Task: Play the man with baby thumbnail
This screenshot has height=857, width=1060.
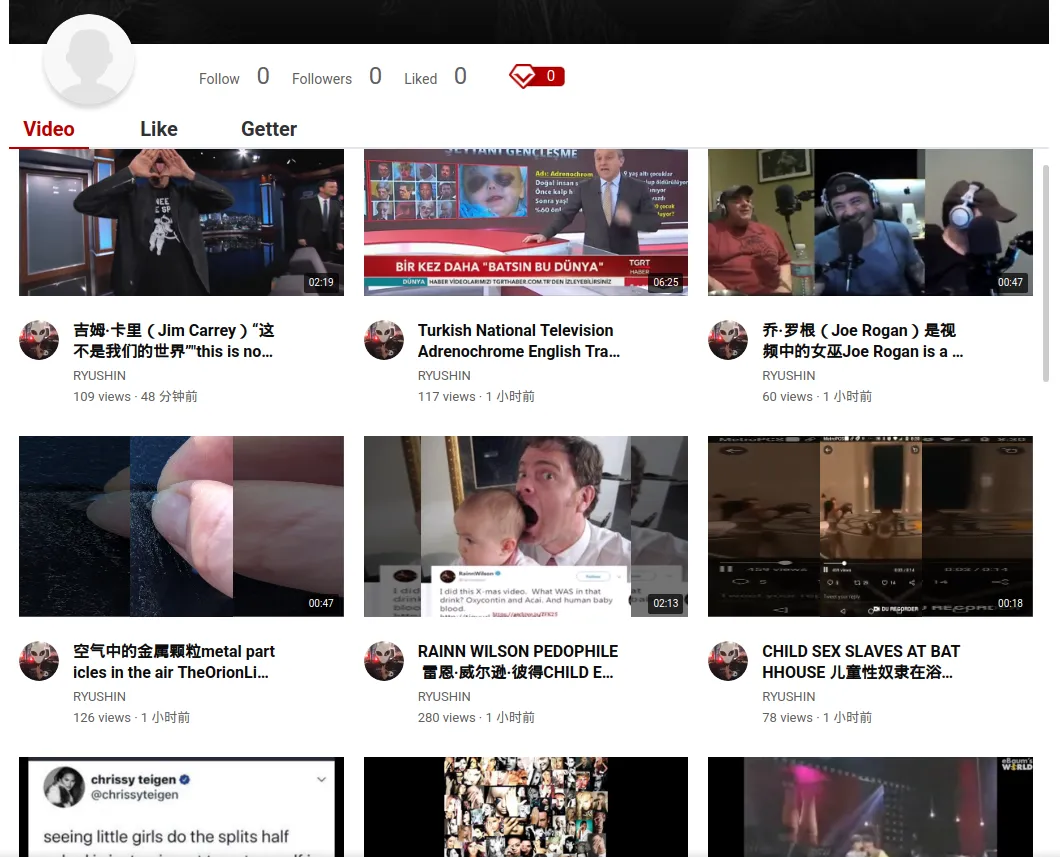Action: [525, 526]
